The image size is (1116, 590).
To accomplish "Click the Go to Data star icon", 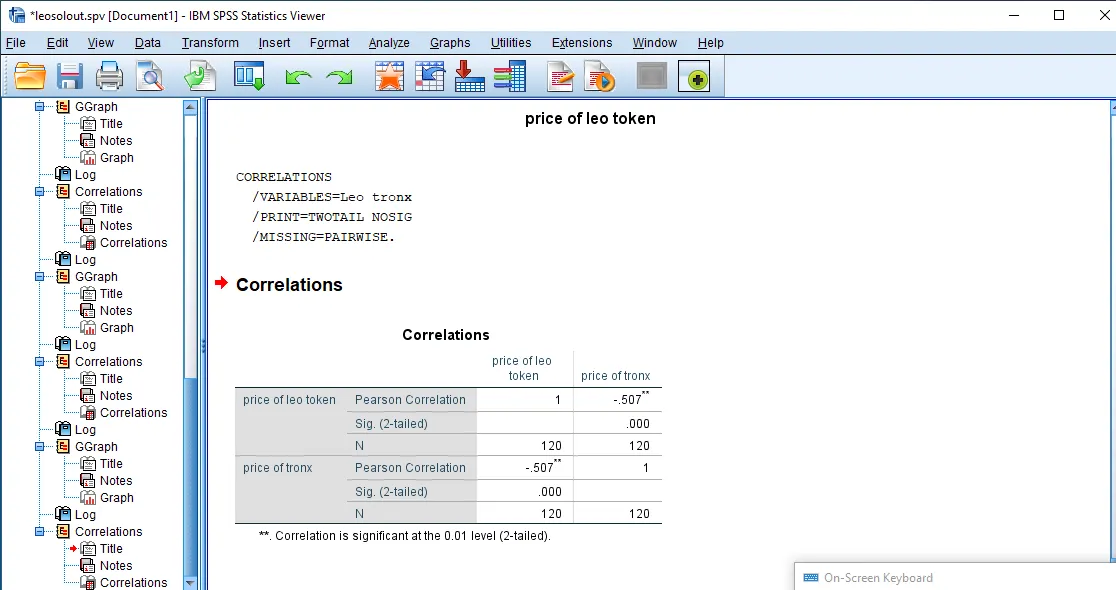I will (389, 76).
